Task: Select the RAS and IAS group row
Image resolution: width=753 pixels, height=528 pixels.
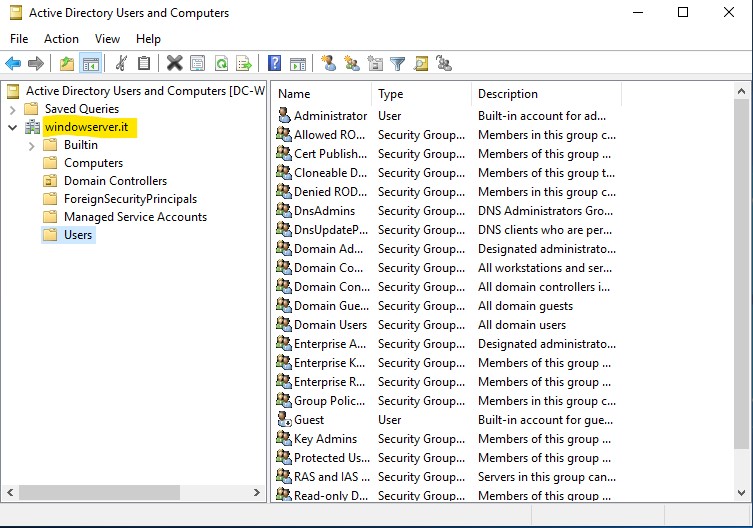Action: (x=447, y=477)
